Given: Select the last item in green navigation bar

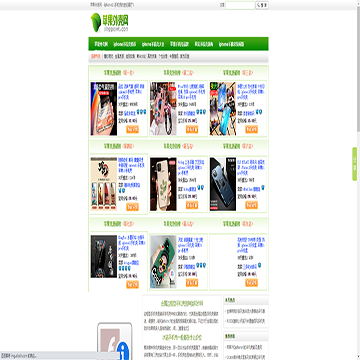Looking at the screenshot, I should click(232, 44).
